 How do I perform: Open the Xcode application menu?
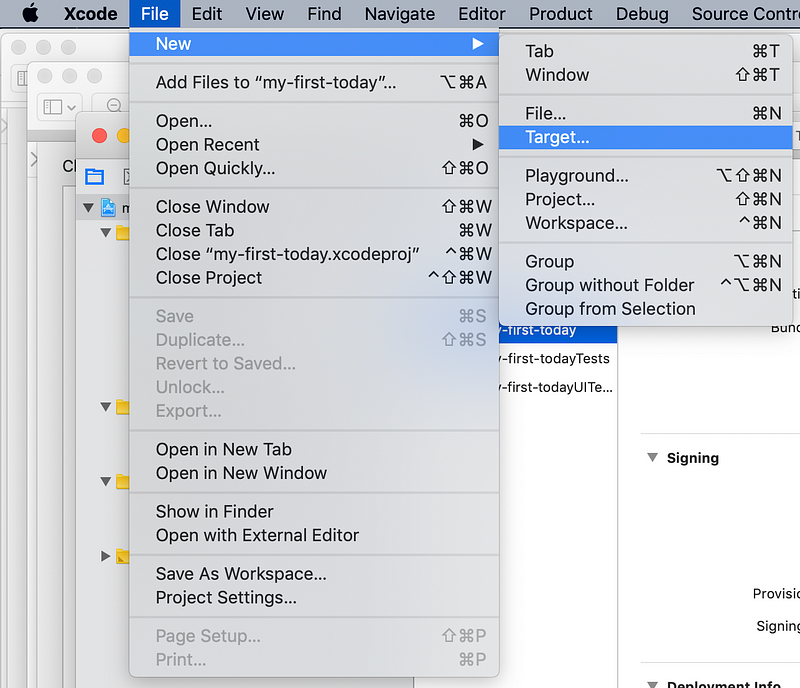(90, 14)
